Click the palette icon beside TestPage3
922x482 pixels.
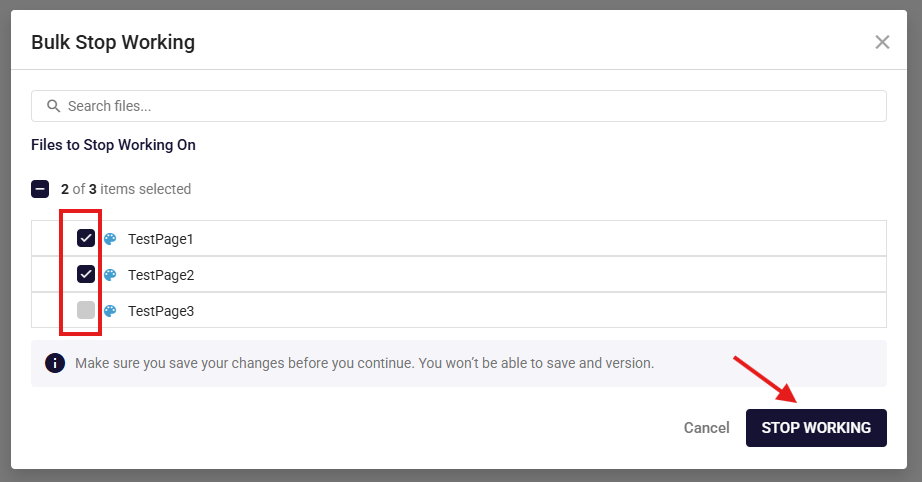(x=111, y=311)
